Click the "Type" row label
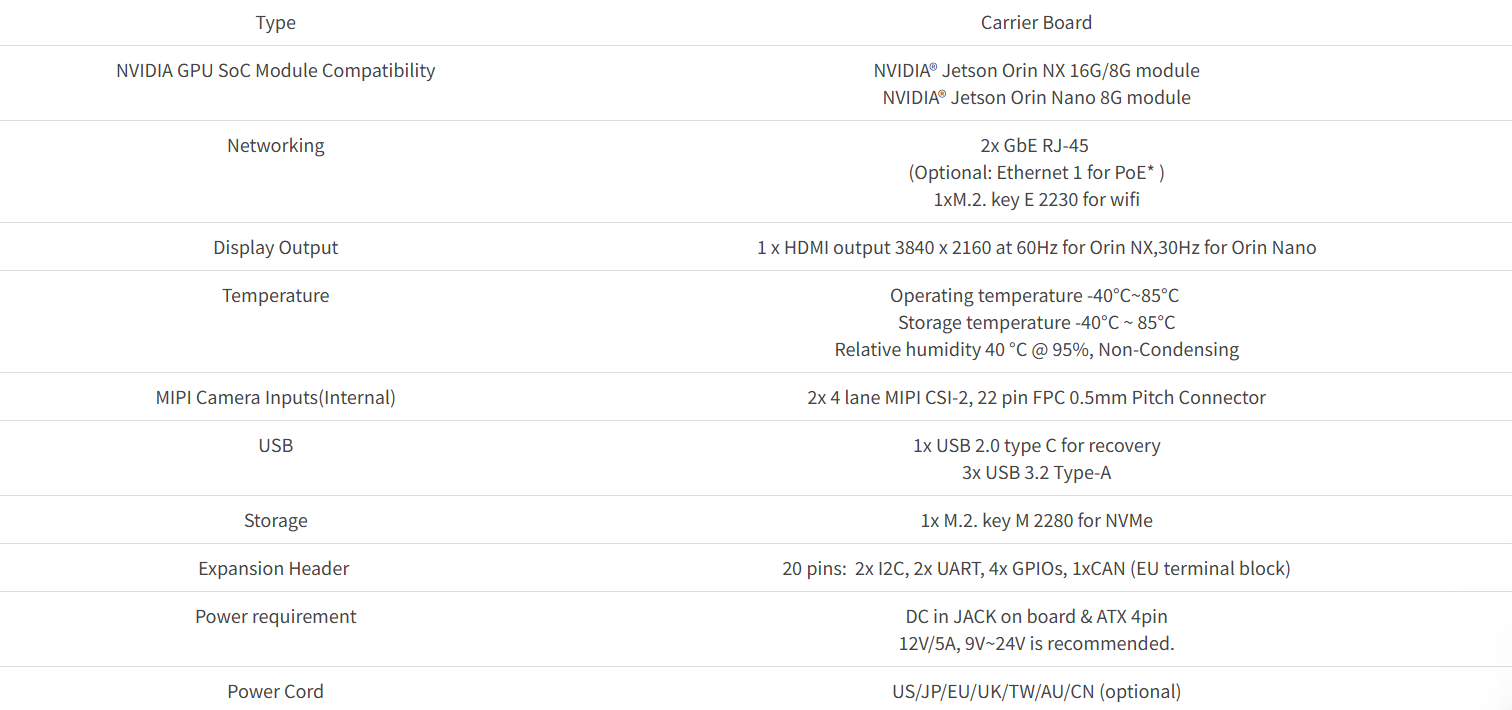Viewport: 1512px width, 710px height. click(275, 22)
